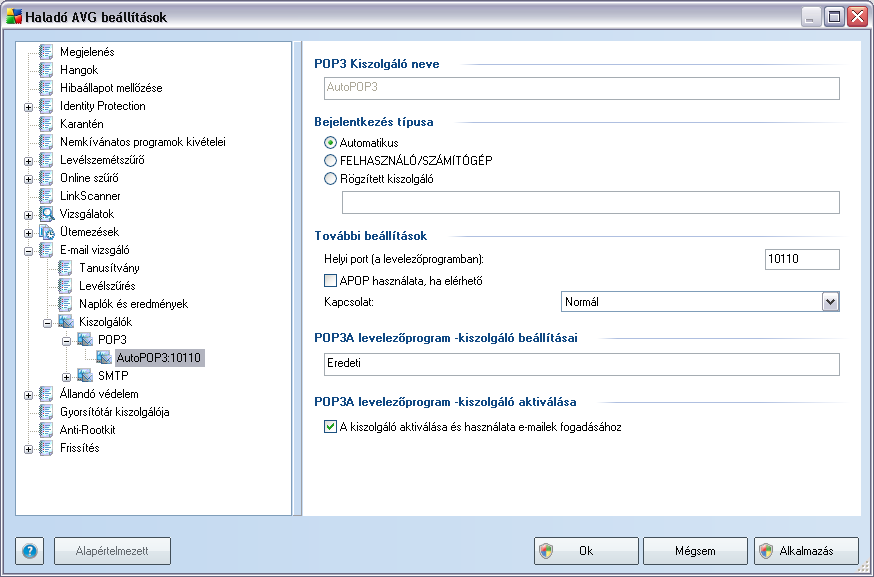Click the Vizsgálatok magnifier icon

click(46, 214)
